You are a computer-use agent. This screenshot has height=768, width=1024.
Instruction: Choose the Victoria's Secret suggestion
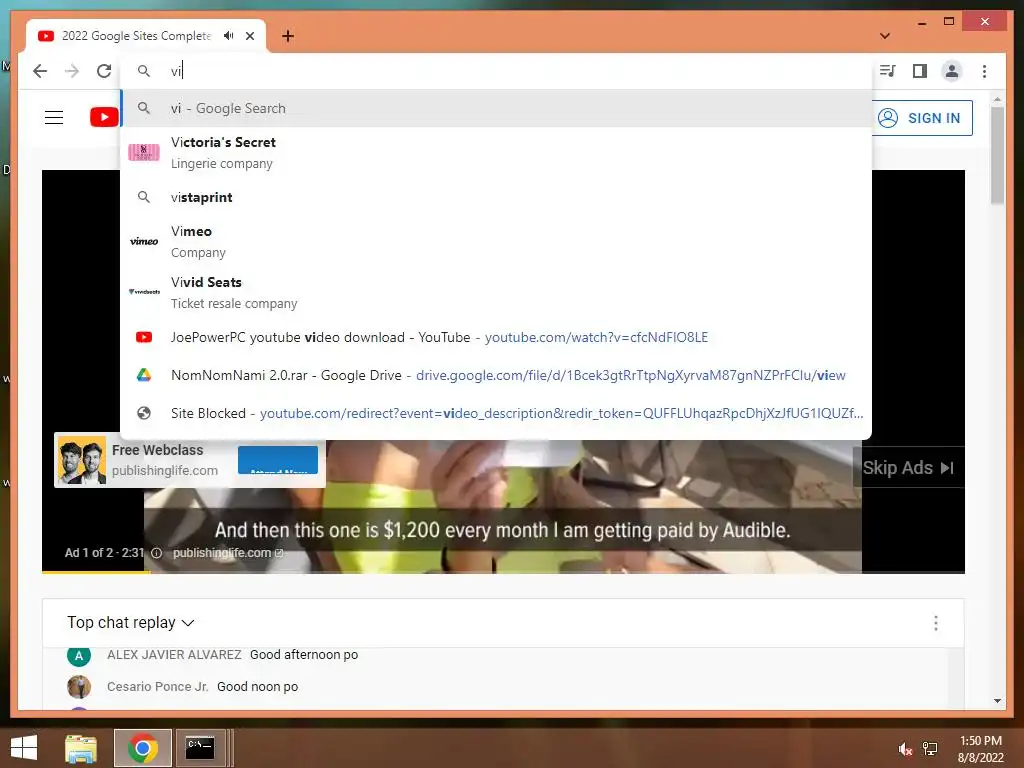tap(496, 153)
